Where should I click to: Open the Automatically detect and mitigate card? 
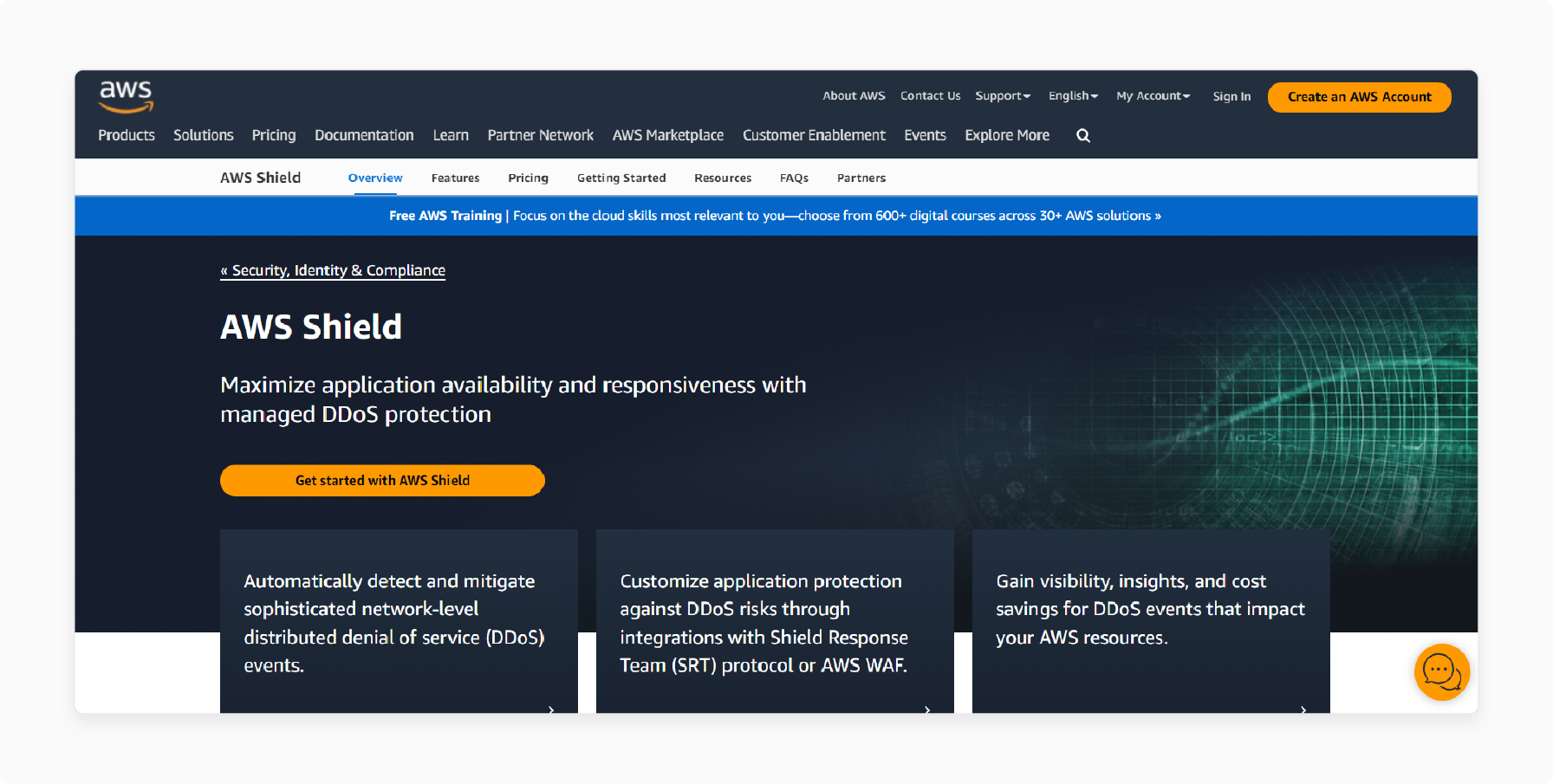399,621
